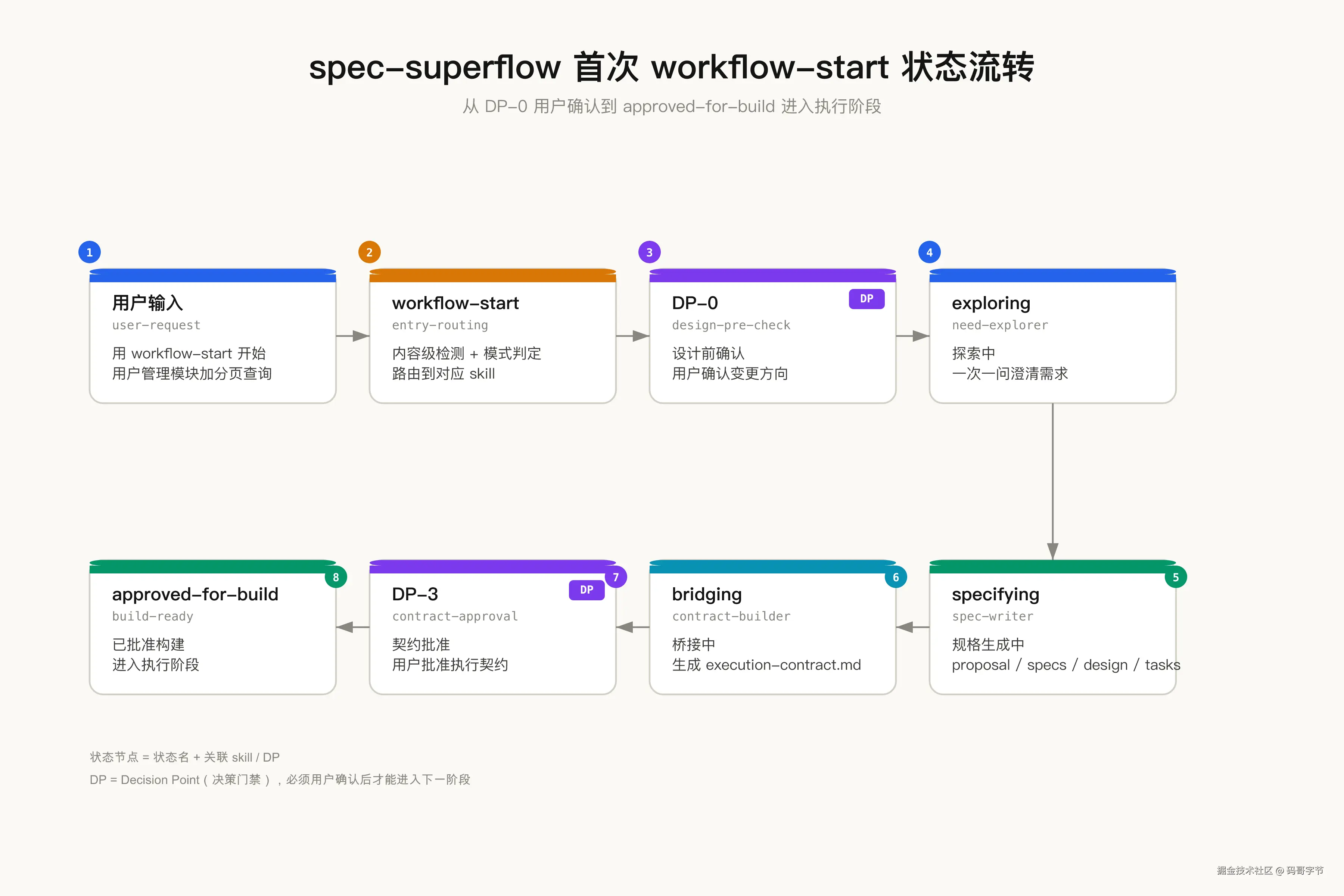1344x896 pixels.
Task: Click the line '规格生成中'
Action: 987,645
